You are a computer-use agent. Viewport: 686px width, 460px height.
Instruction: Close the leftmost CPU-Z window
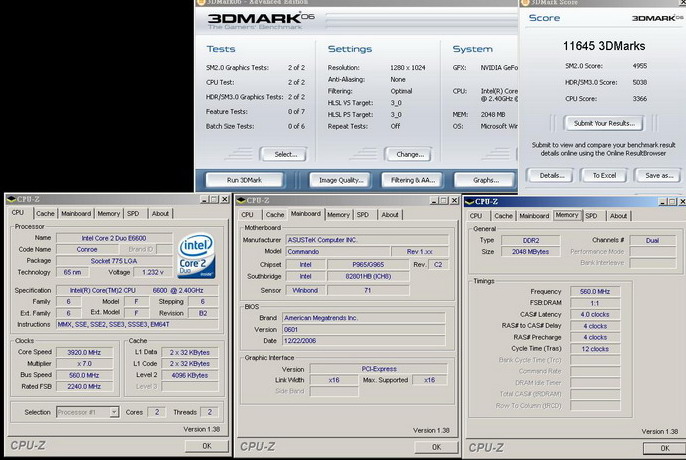[223, 200]
